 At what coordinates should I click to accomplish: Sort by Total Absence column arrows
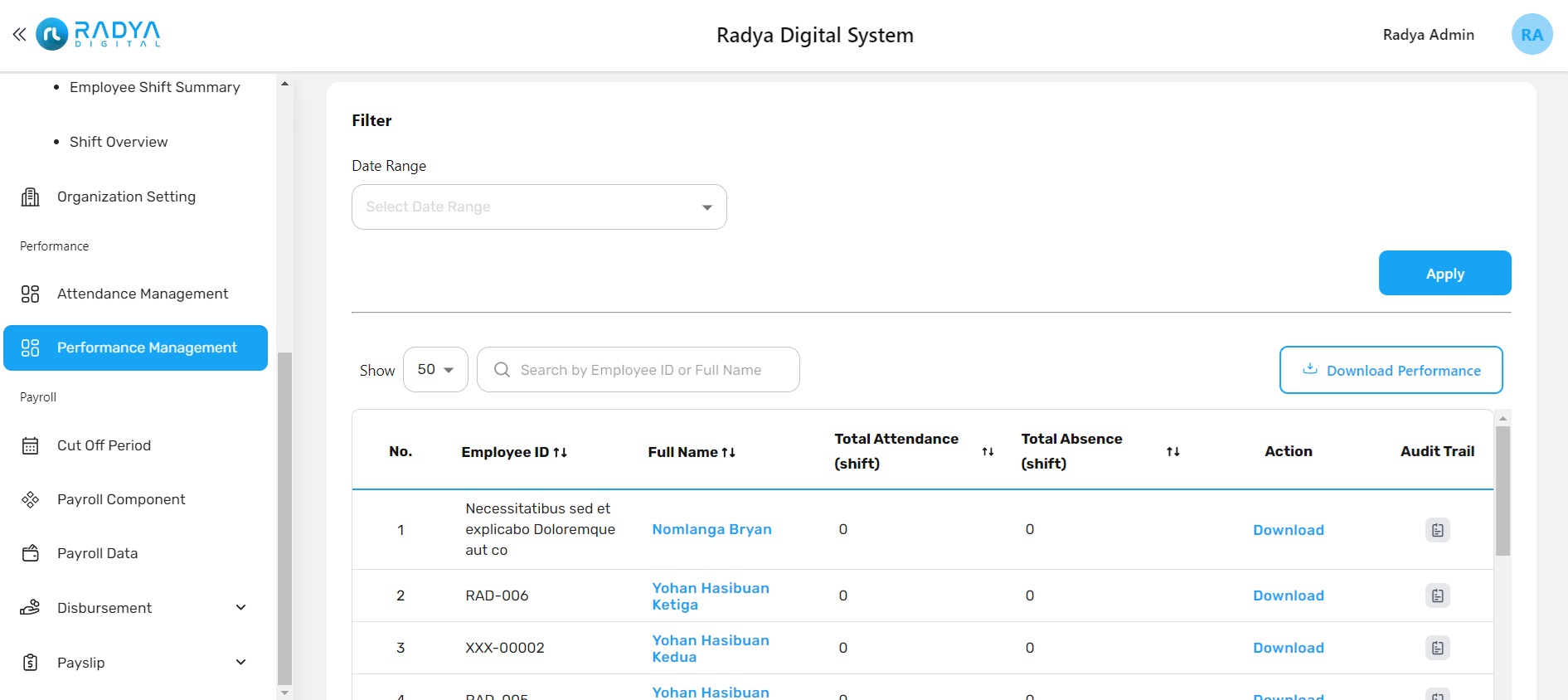(x=1172, y=452)
